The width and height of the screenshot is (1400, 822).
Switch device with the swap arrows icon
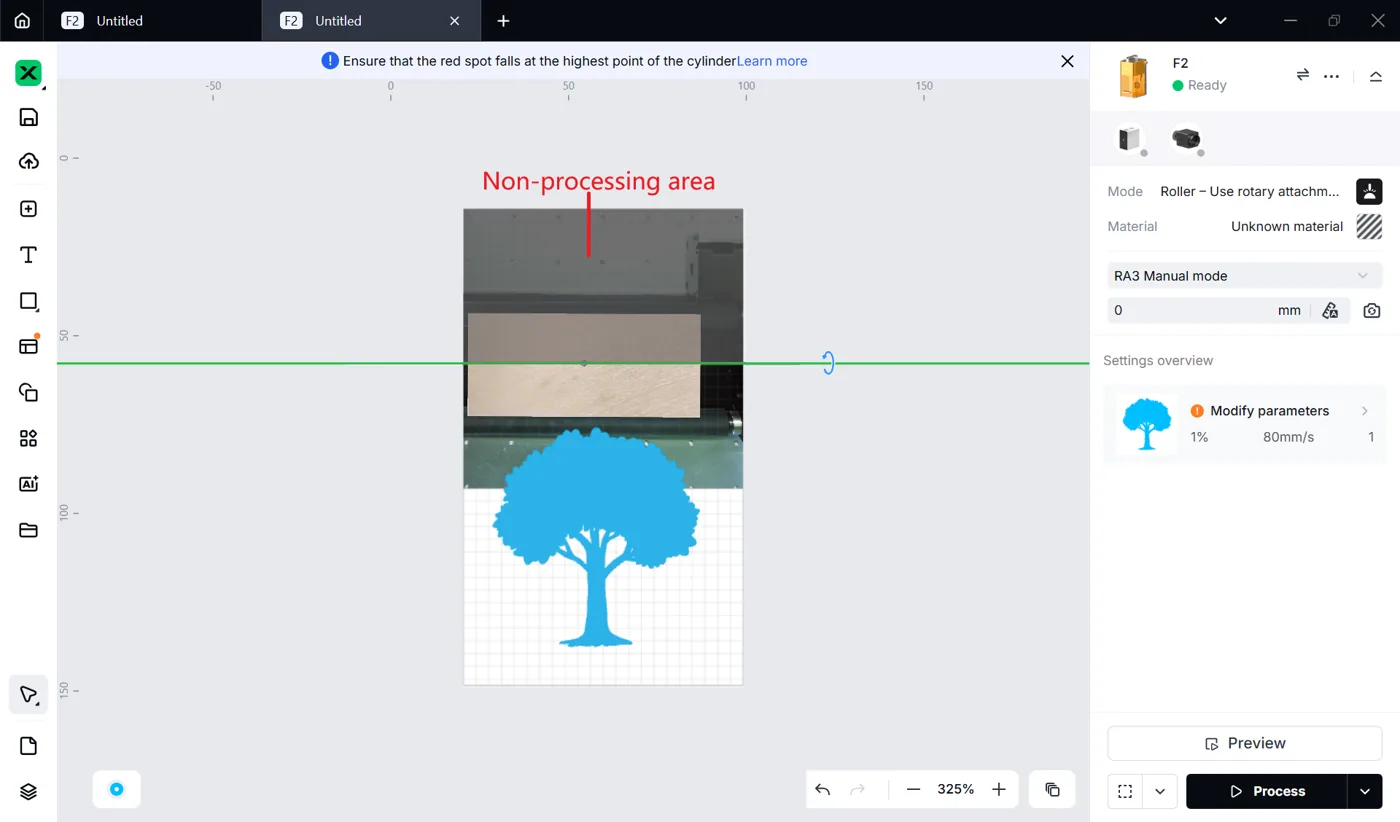tap(1303, 75)
